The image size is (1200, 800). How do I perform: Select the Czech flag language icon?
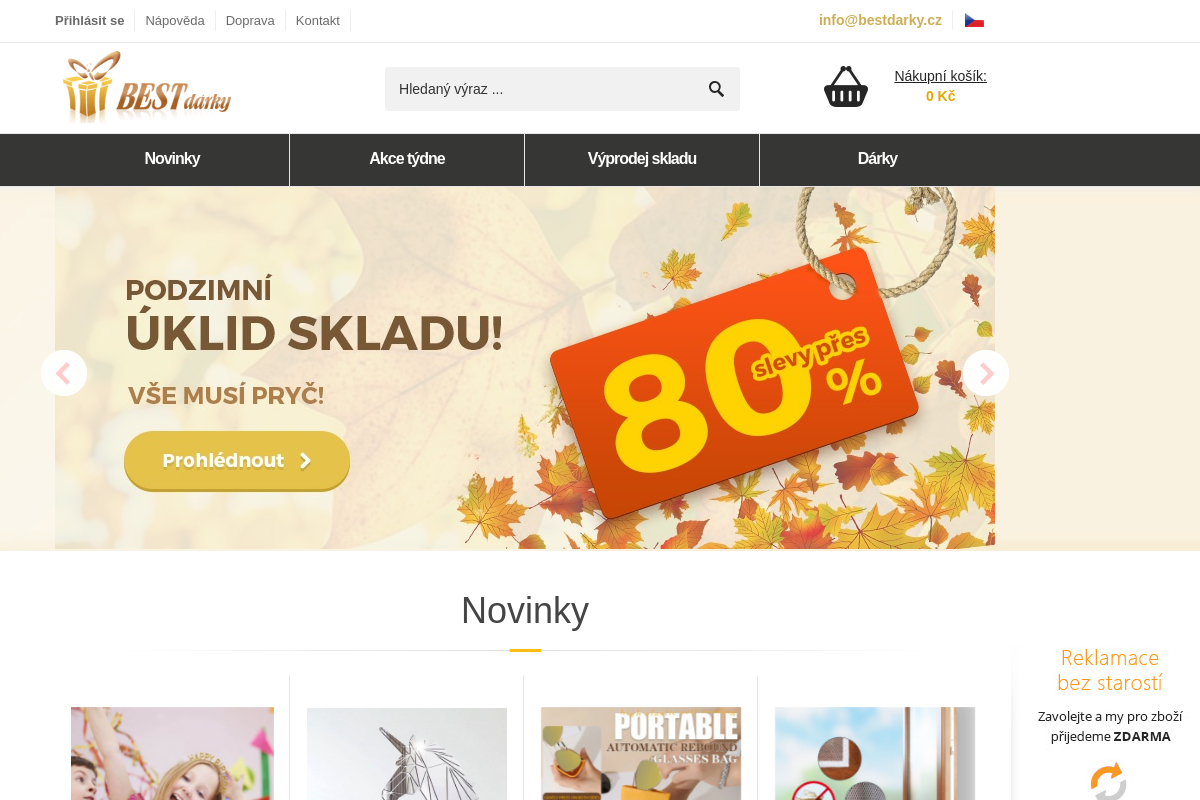point(974,21)
